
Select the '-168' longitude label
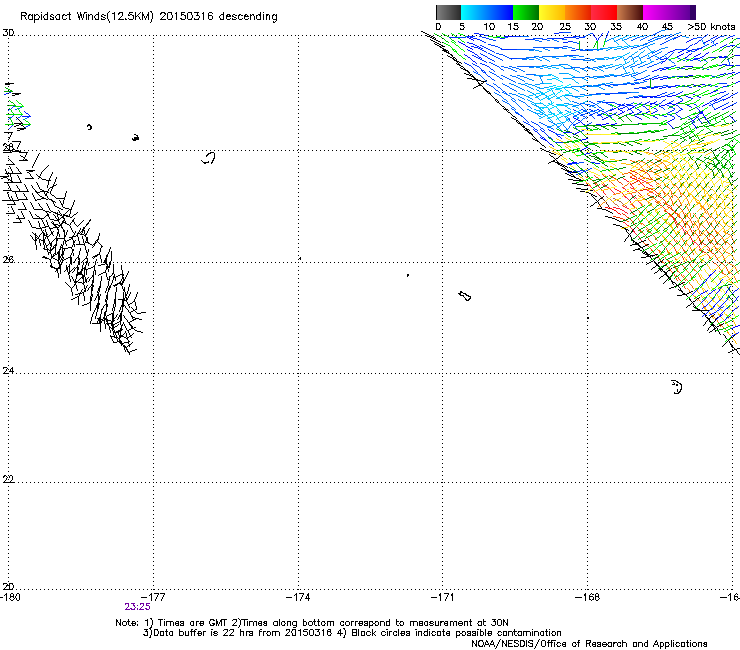588,597
